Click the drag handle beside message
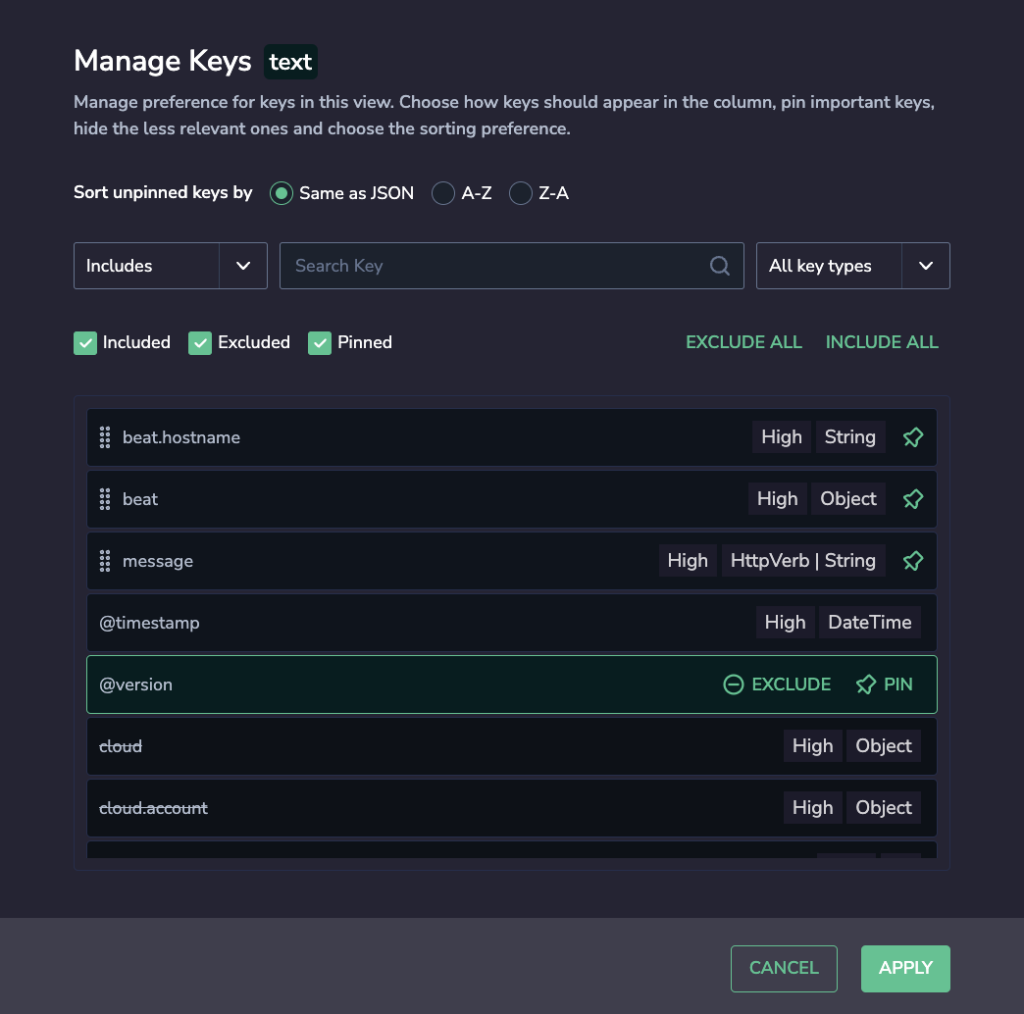Viewport: 1024px width, 1014px height. click(104, 561)
